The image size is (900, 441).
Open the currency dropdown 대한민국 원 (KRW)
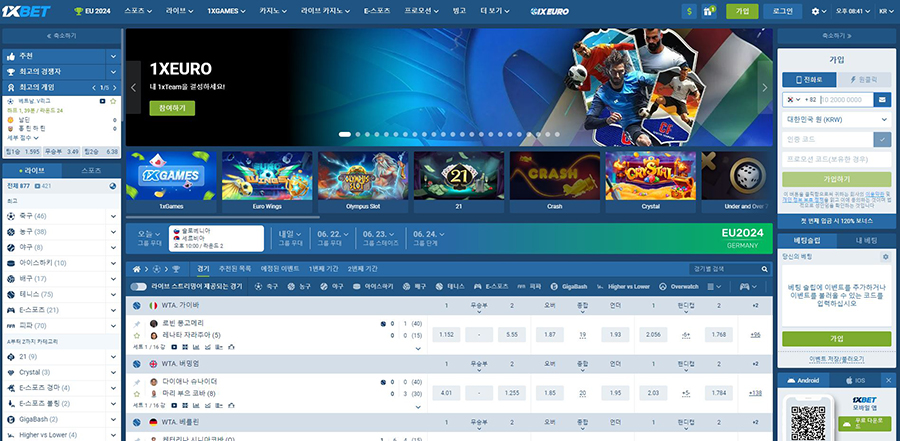[x=836, y=119]
